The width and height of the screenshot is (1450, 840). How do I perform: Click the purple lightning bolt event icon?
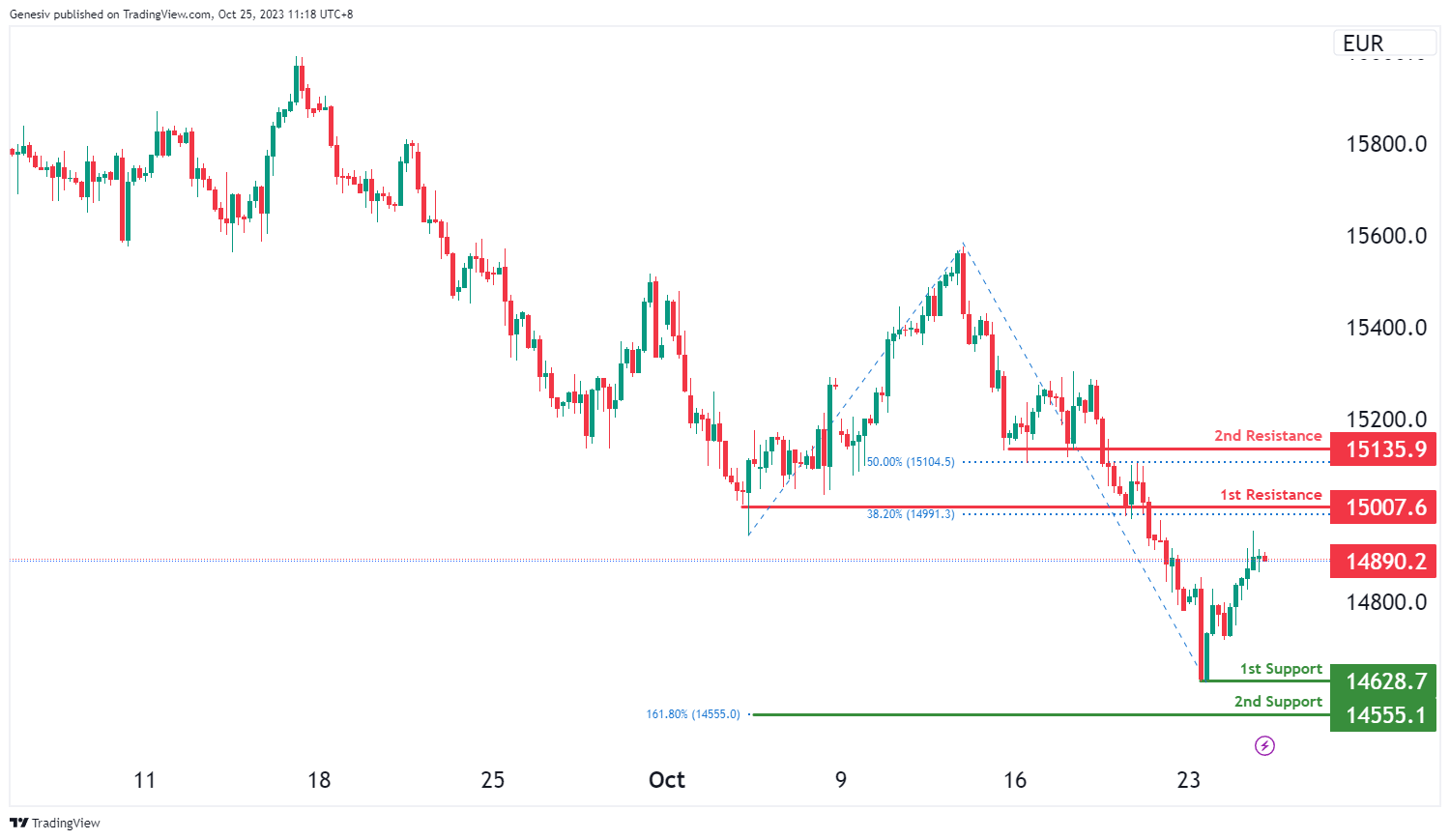tap(1264, 745)
